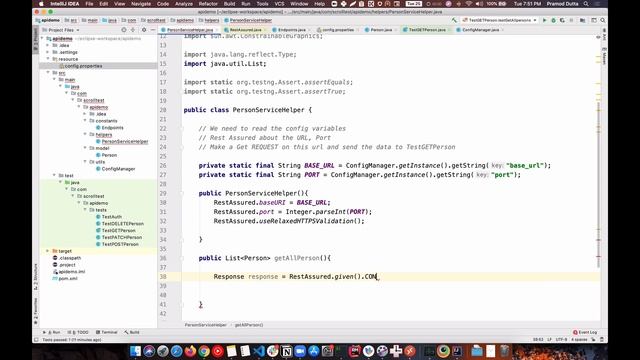
Task: Run the TestGETPerson configuration with the green play icon
Action: [x=544, y=20]
